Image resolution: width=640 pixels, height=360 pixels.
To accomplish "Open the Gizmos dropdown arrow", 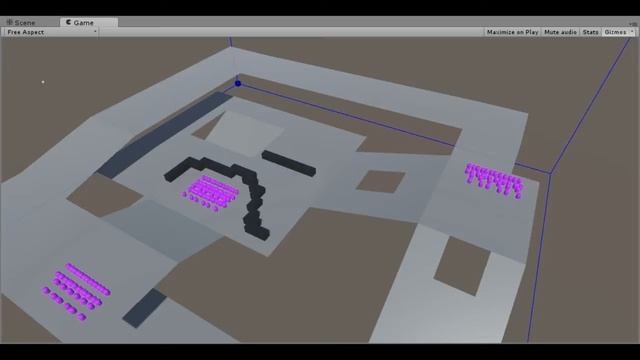I will coord(632,32).
